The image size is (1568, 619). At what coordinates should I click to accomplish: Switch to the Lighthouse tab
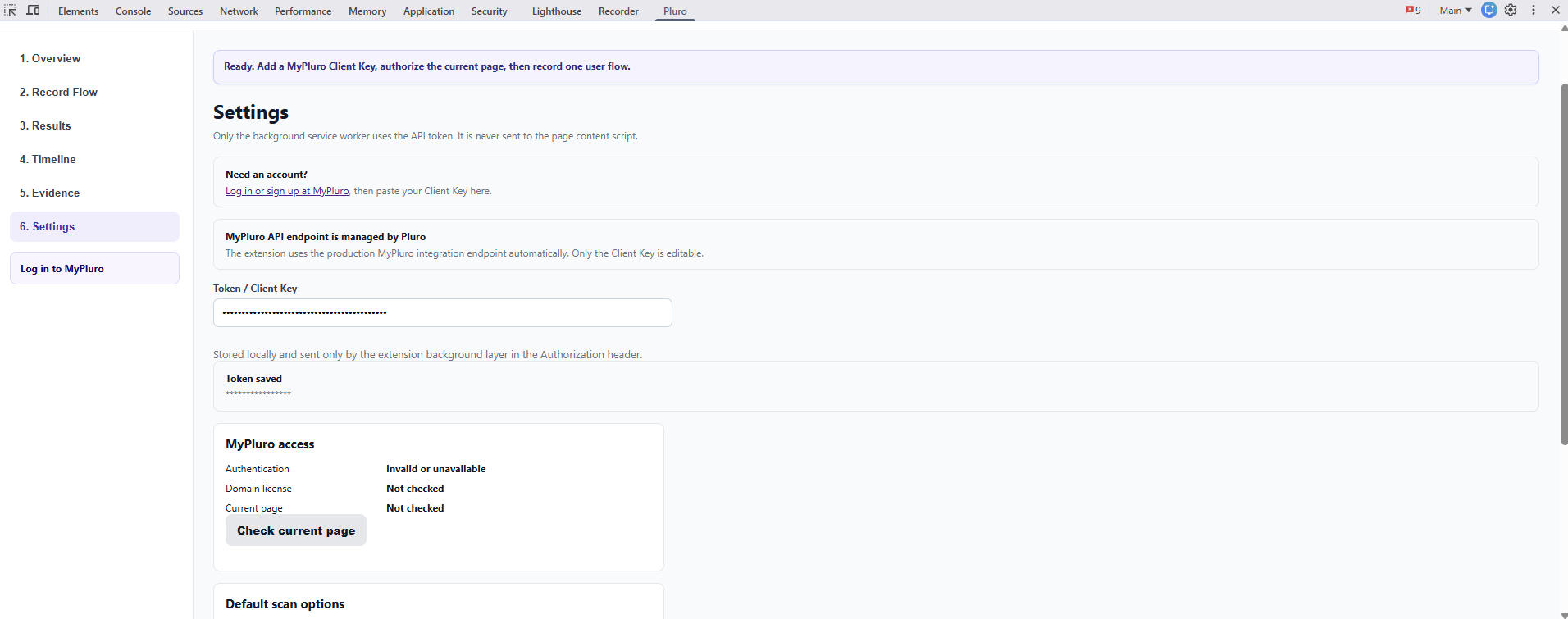pos(557,11)
